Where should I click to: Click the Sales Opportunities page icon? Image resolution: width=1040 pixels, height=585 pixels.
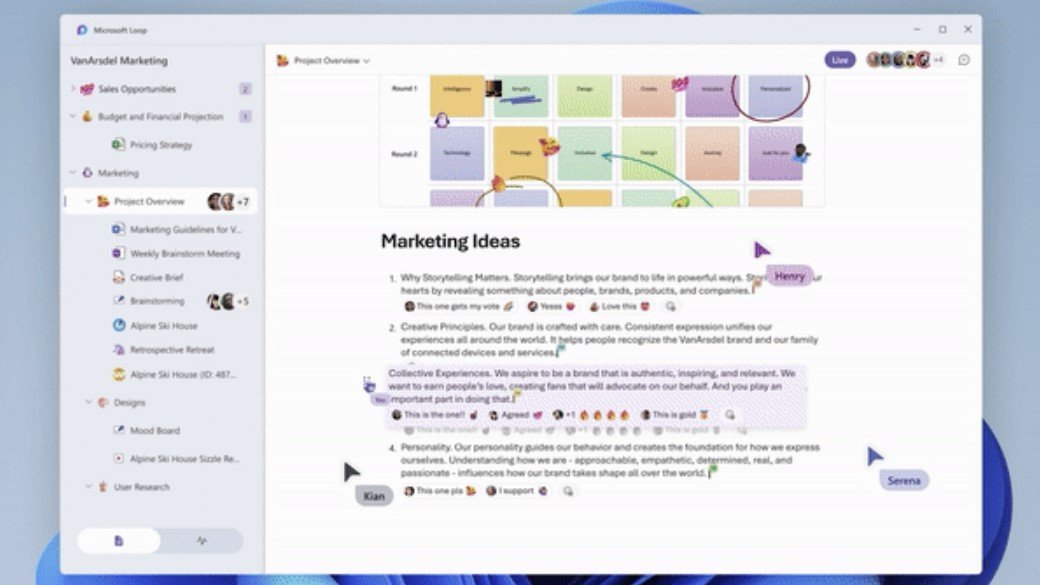pos(86,89)
